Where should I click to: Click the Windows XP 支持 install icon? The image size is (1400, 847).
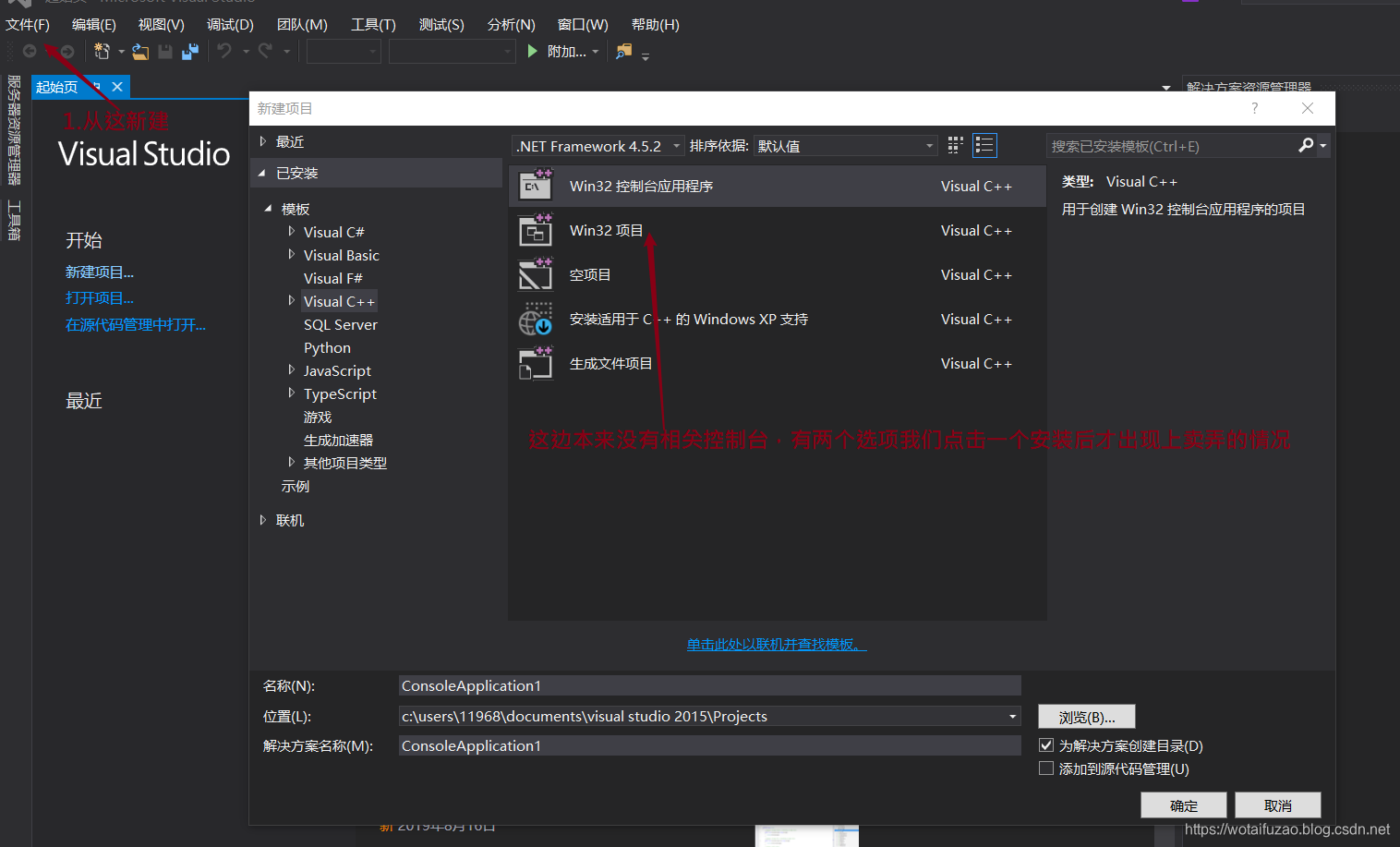(536, 319)
